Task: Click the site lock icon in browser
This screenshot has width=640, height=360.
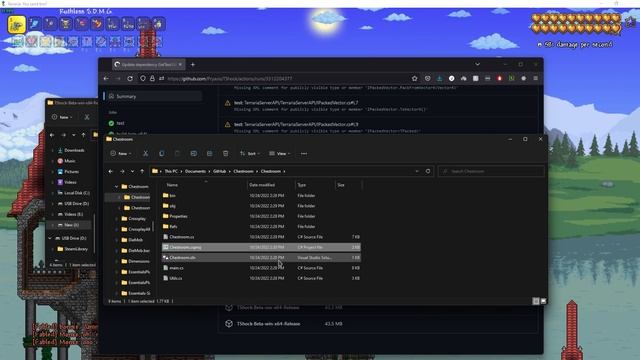Action: (x=152, y=78)
